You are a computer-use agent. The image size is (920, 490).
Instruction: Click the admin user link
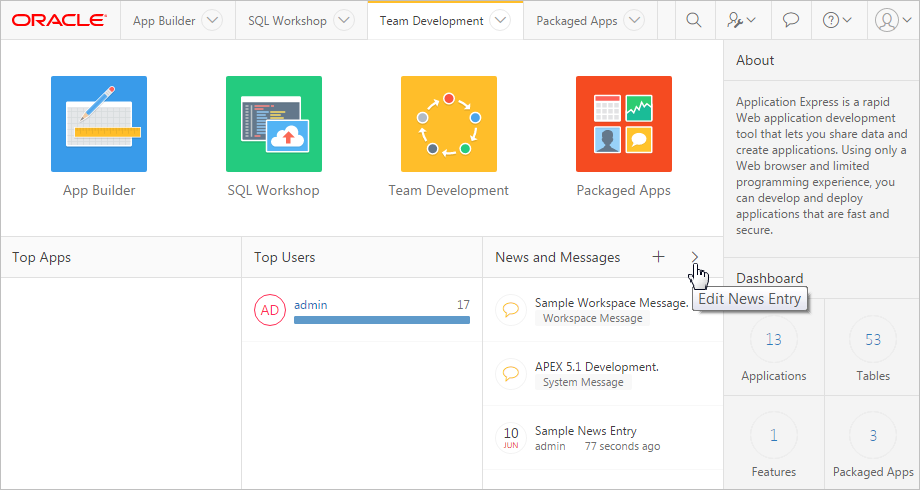[311, 304]
